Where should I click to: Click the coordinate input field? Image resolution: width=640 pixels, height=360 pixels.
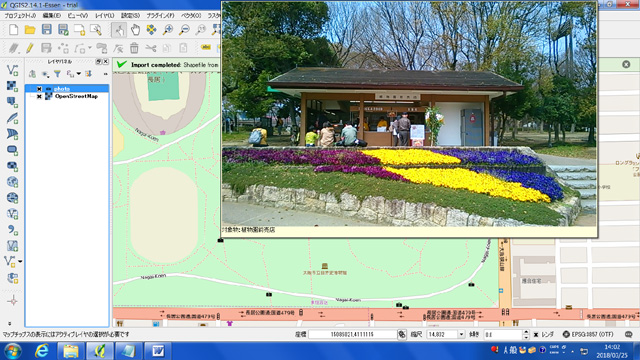point(353,334)
